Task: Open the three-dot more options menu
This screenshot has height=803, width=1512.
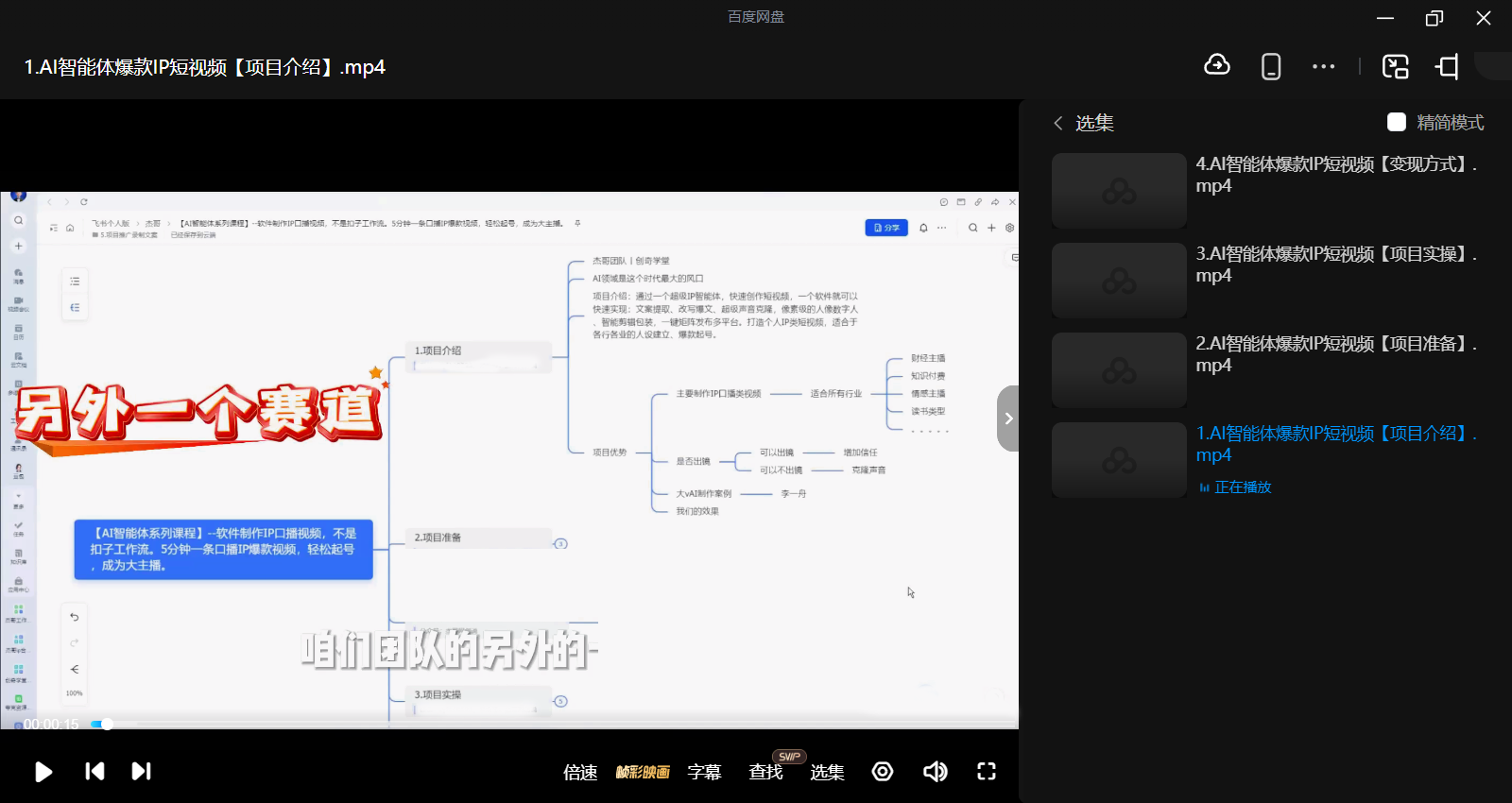Action: [1323, 66]
